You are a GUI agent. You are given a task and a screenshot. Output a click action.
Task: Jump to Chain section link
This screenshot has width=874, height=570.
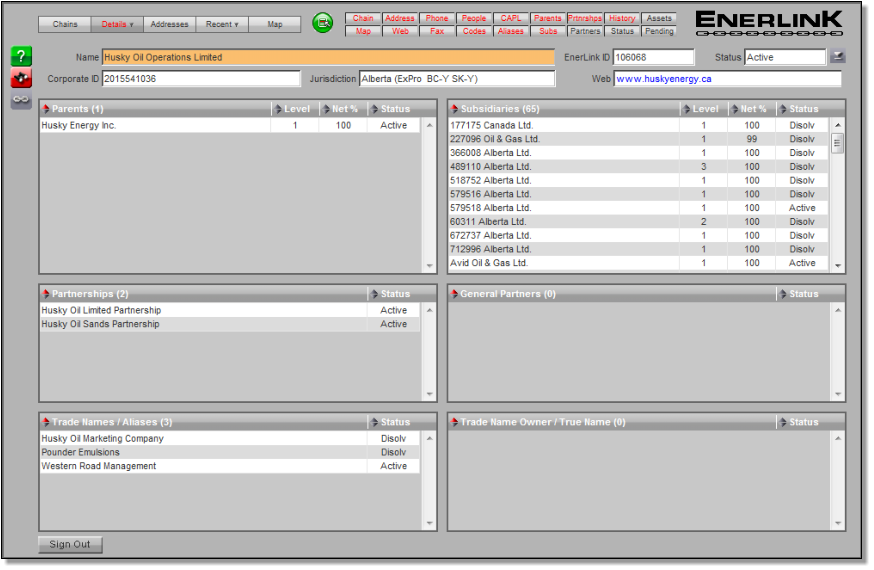click(363, 18)
